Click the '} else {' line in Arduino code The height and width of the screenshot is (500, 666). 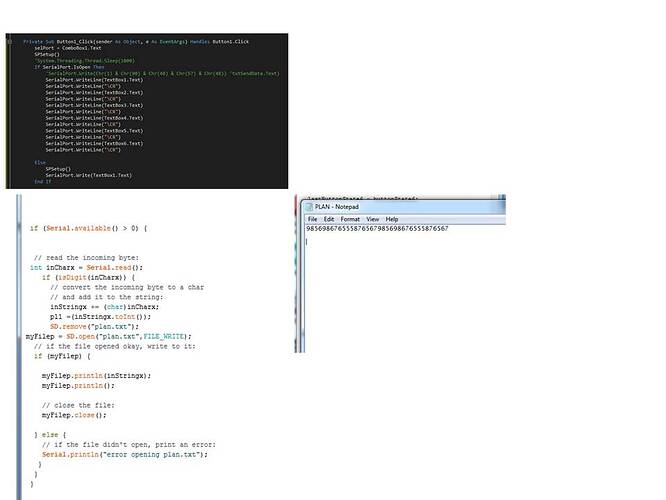50,435
